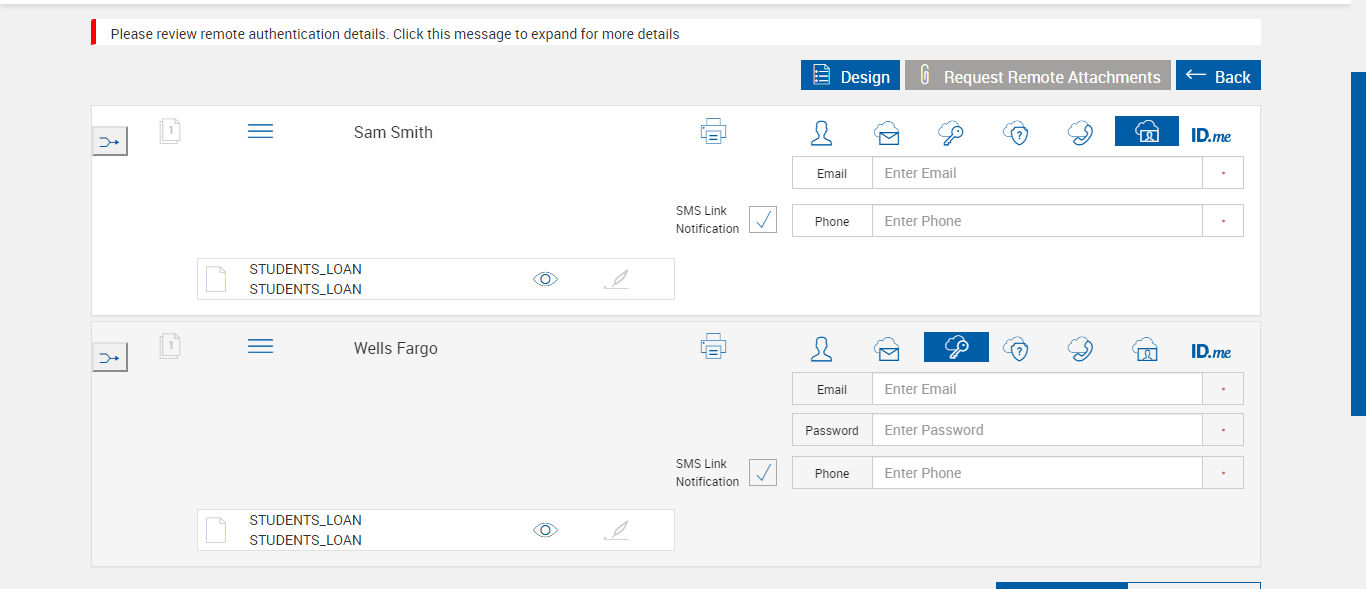Screen dimensions: 1366x589
Task: Select phone call authentication for Wells Fargo
Action: 1080,349
